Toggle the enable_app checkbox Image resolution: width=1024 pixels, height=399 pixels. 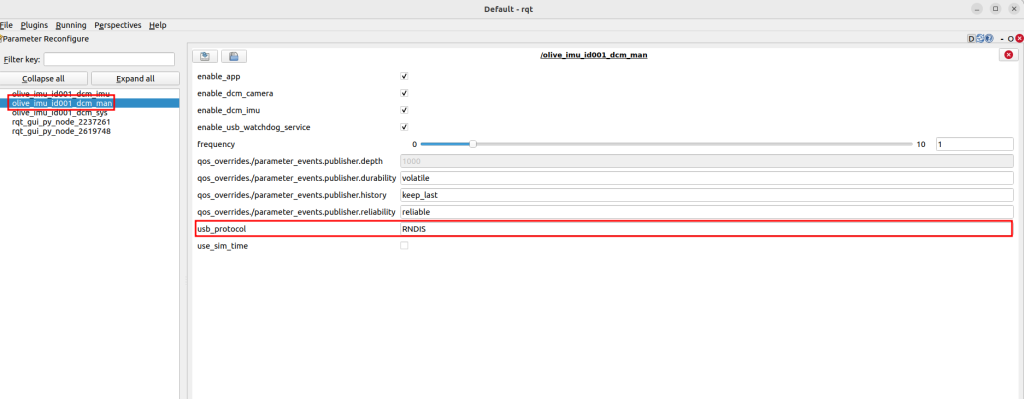[404, 76]
